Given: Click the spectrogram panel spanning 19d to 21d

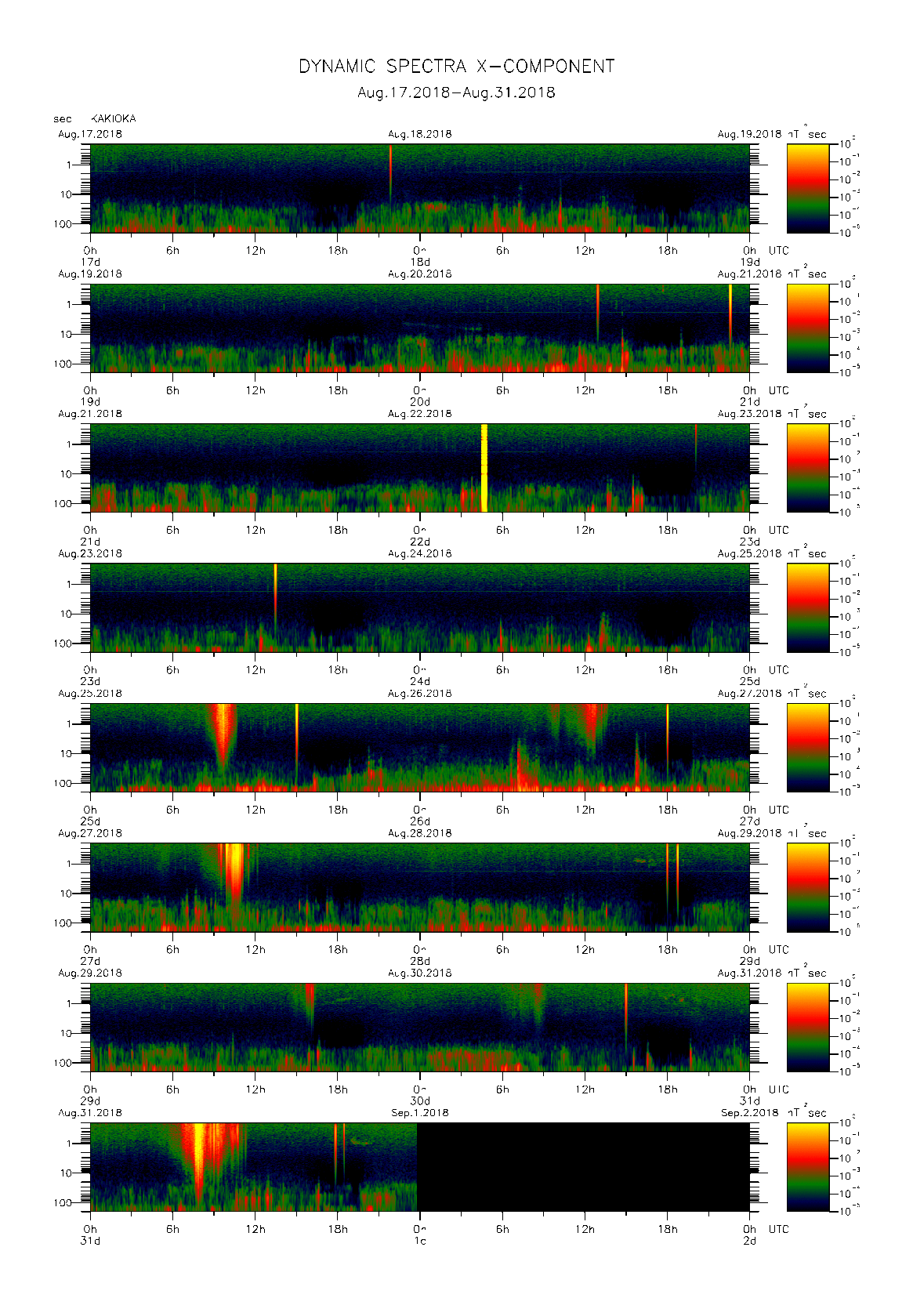Looking at the screenshot, I should 420,328.
